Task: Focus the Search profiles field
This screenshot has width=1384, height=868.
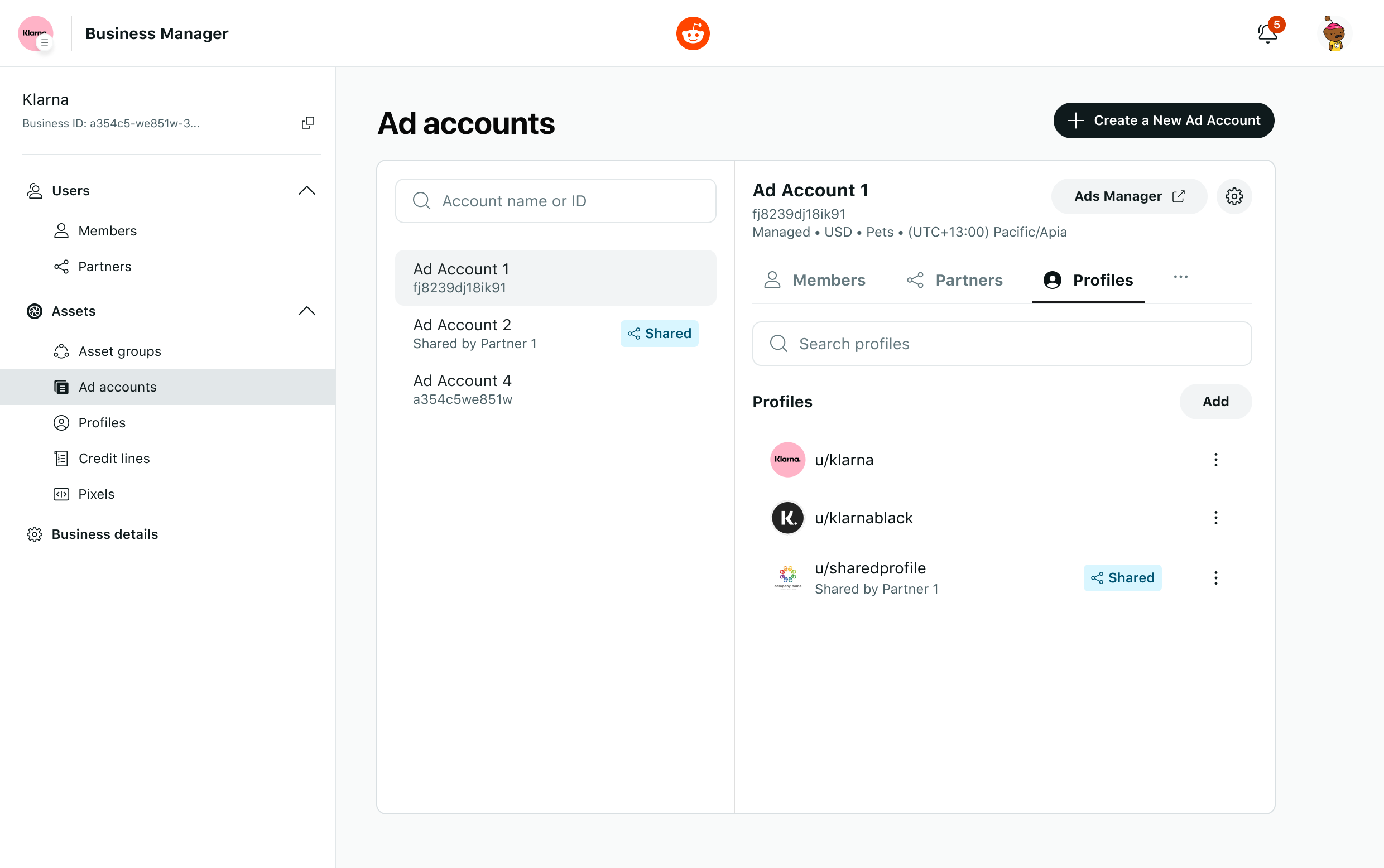Action: (x=1002, y=343)
